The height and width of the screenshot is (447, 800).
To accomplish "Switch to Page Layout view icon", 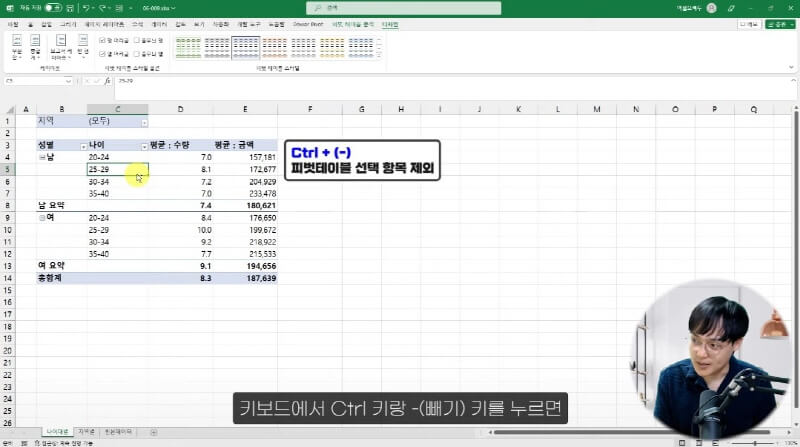I will [x=699, y=443].
